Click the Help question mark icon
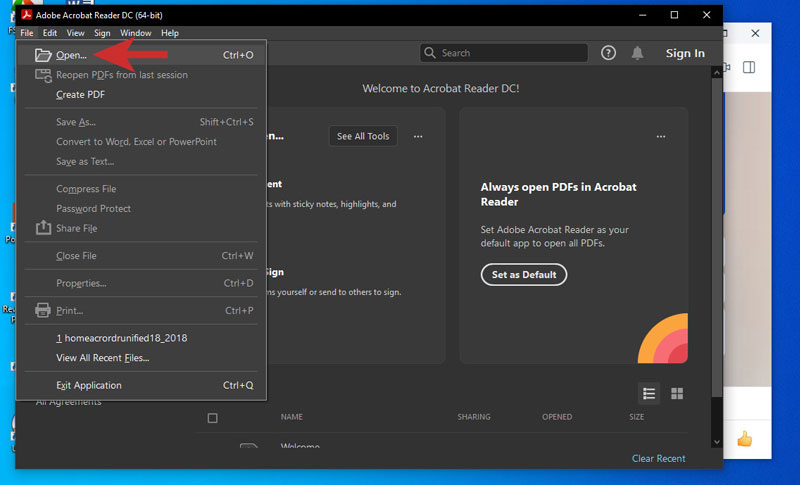The image size is (800, 485). point(608,53)
